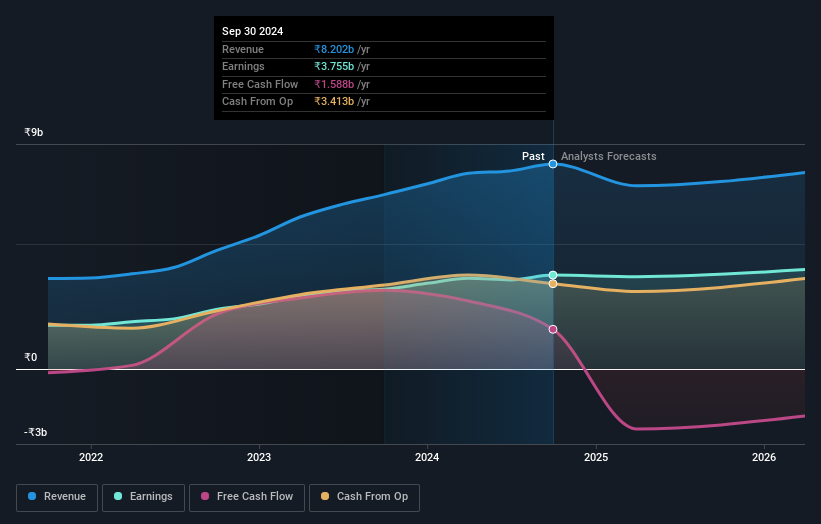The image size is (821, 524).
Task: Click the ₹0 y-axis label
Action: pos(31,358)
